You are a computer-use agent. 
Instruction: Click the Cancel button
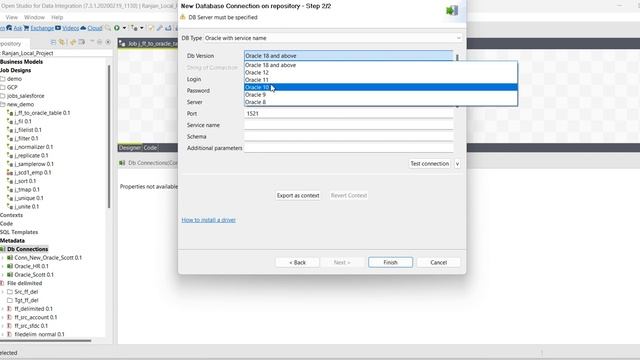(x=438, y=262)
